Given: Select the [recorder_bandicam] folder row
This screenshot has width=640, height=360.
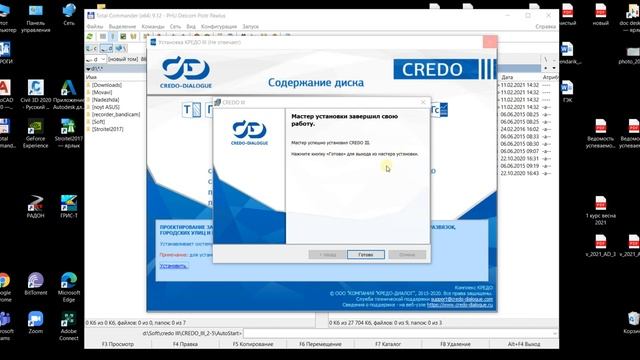Looking at the screenshot, I should click(116, 114).
